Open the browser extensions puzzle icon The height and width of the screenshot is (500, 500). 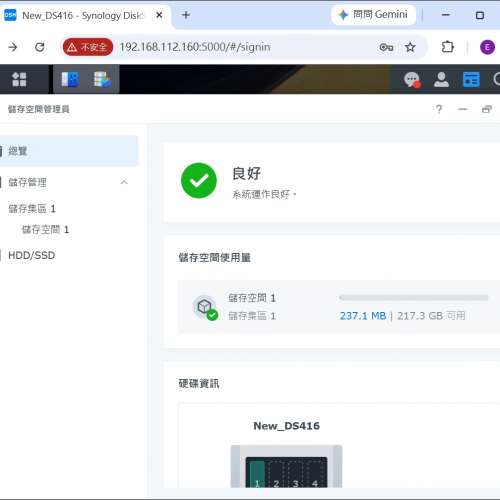pos(447,47)
